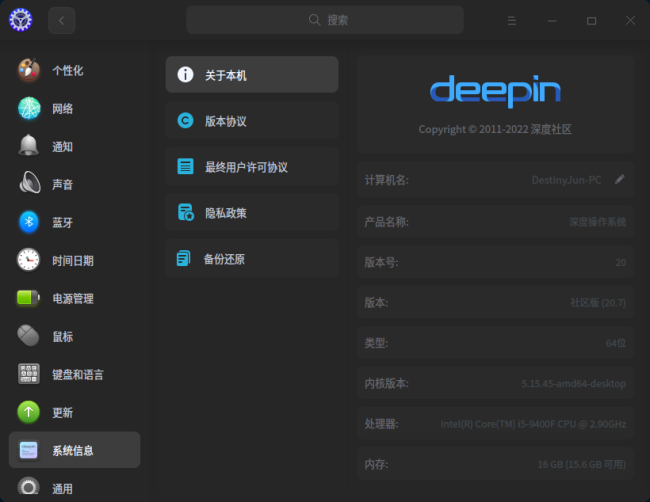650x502 pixels.
Task: Select the 鼠标 mouse icon
Action: pos(28,335)
